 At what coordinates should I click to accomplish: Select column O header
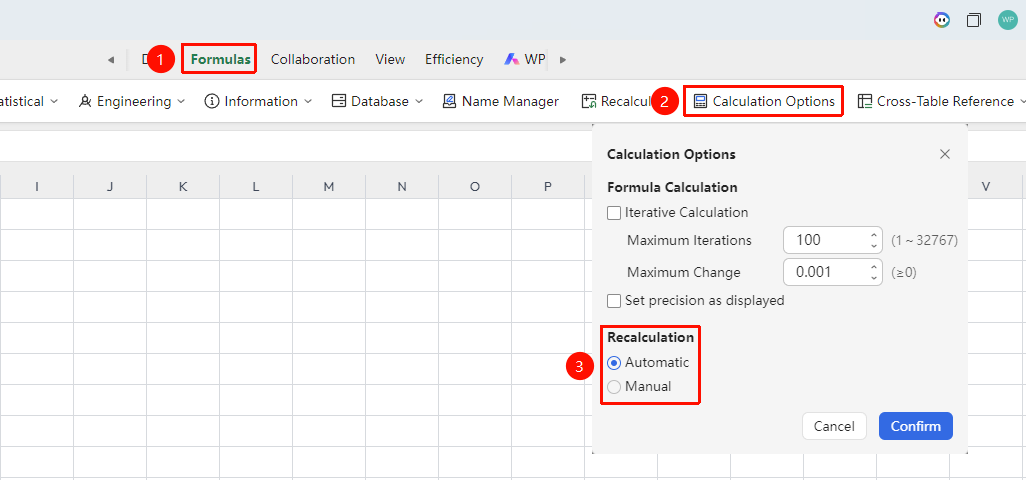(x=475, y=186)
